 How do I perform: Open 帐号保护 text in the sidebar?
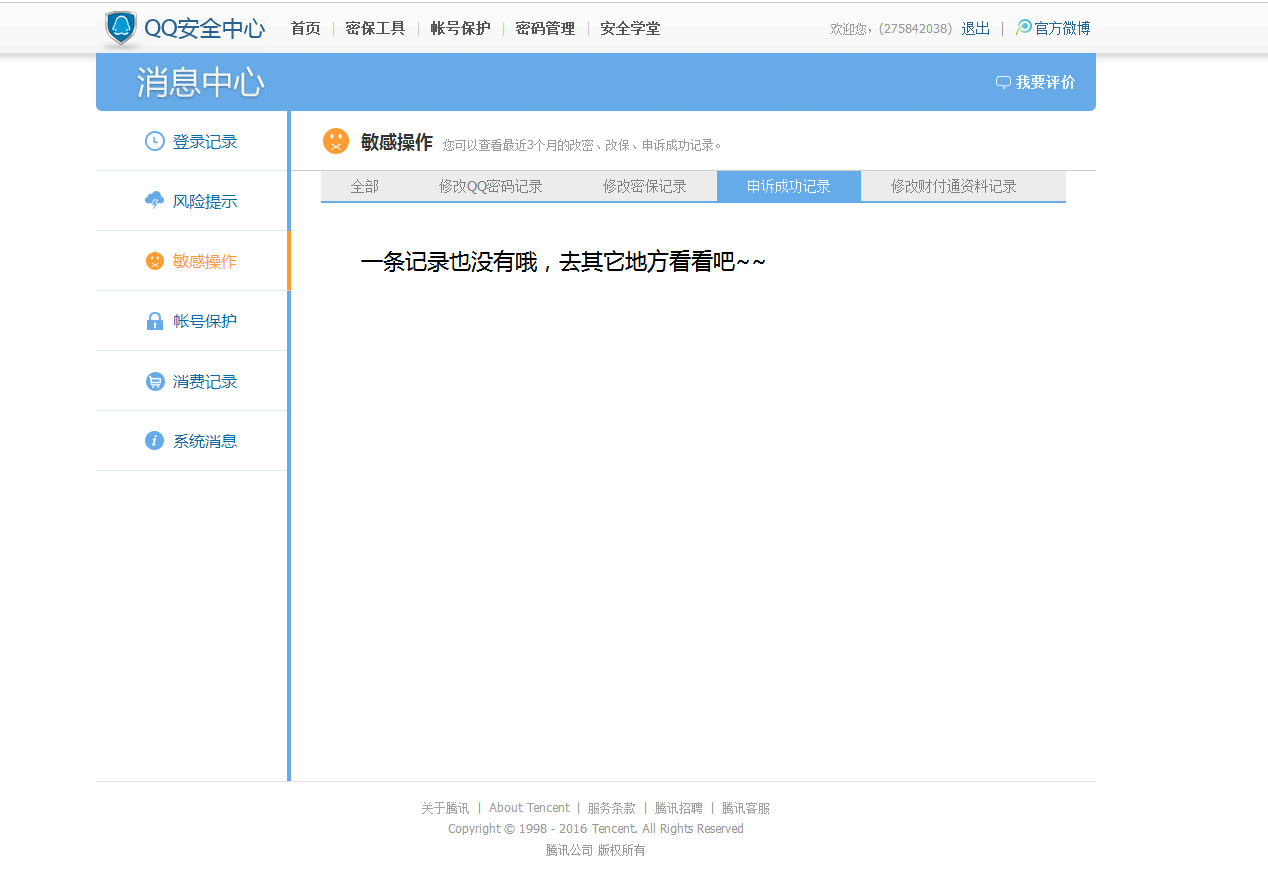click(205, 321)
